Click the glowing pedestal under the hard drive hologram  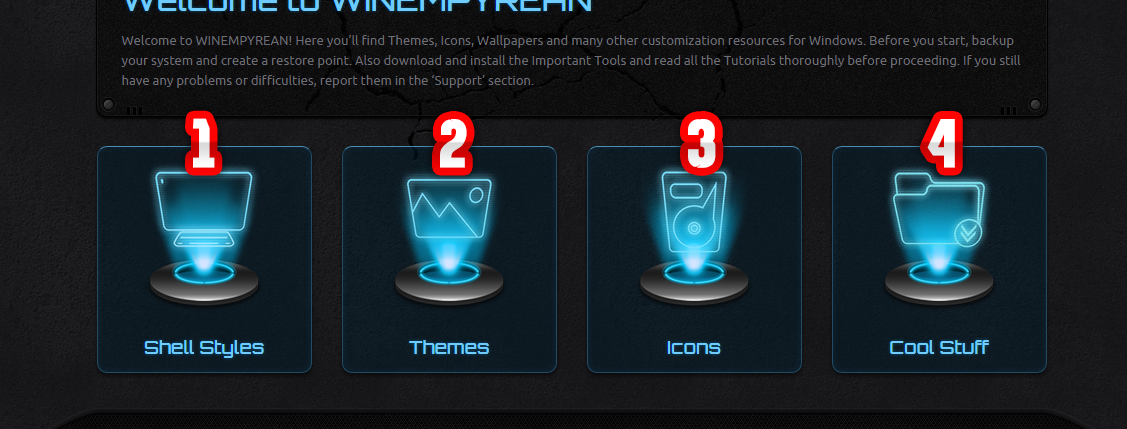click(694, 282)
